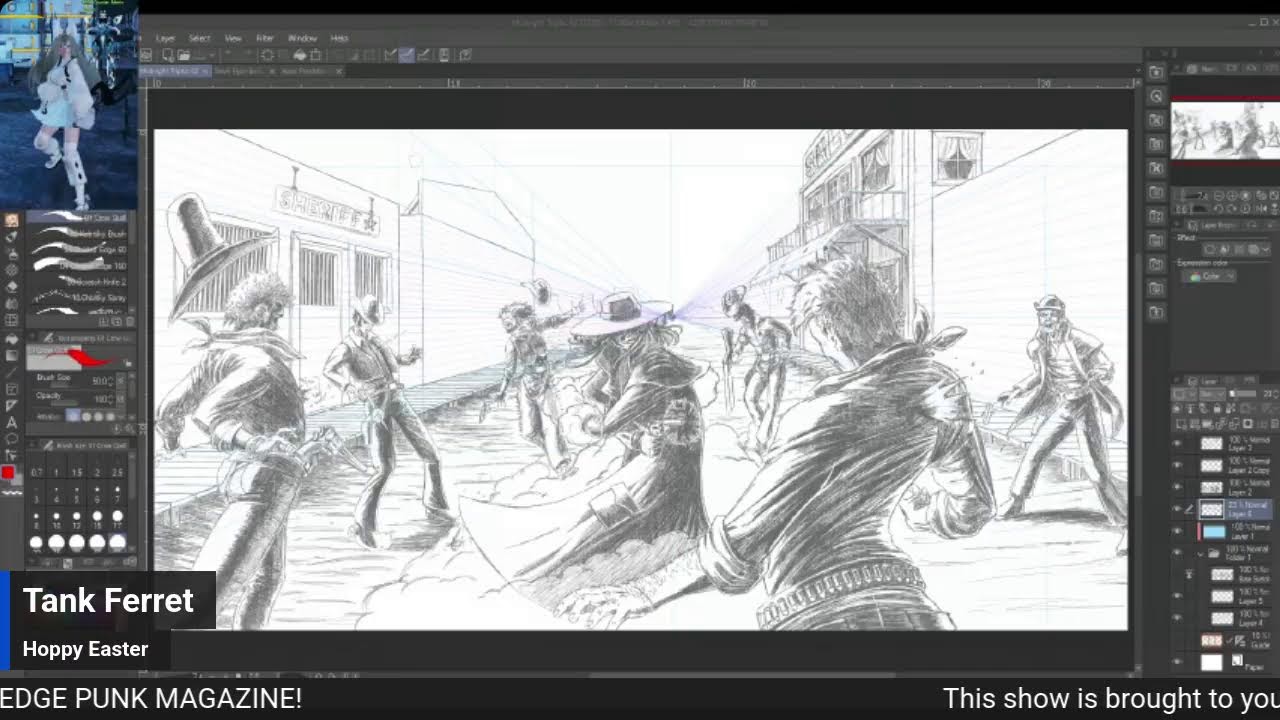Viewport: 1280px width, 720px height.
Task: Click the Navigator canvas thumbnail preview
Action: 1225,130
